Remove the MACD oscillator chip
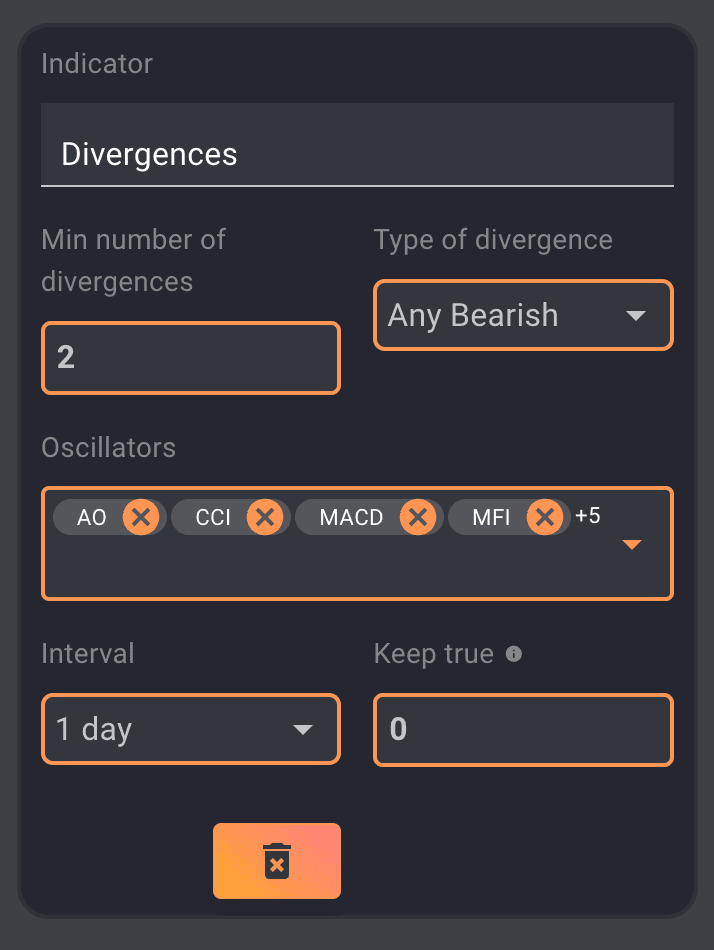 click(x=418, y=517)
